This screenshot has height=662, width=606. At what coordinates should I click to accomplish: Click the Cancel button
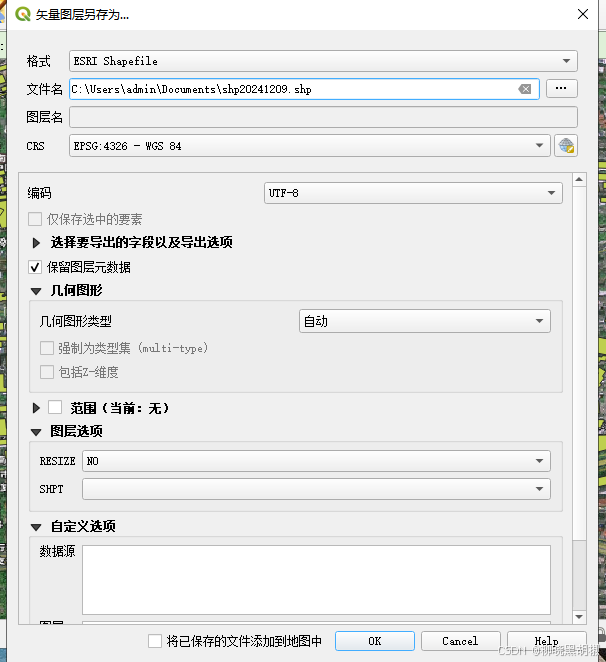461,641
